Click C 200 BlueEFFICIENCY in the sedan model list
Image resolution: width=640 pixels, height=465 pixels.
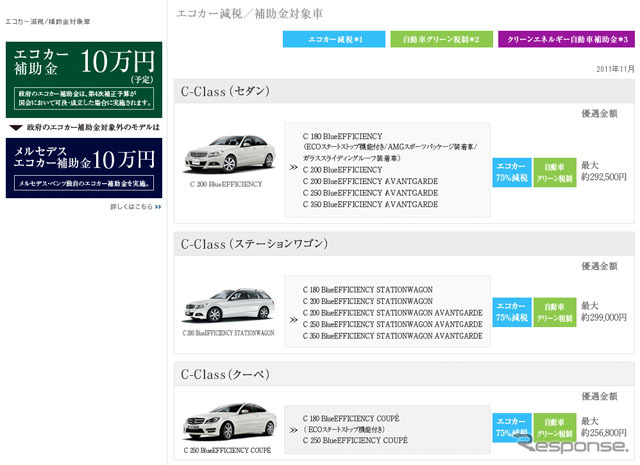(342, 170)
